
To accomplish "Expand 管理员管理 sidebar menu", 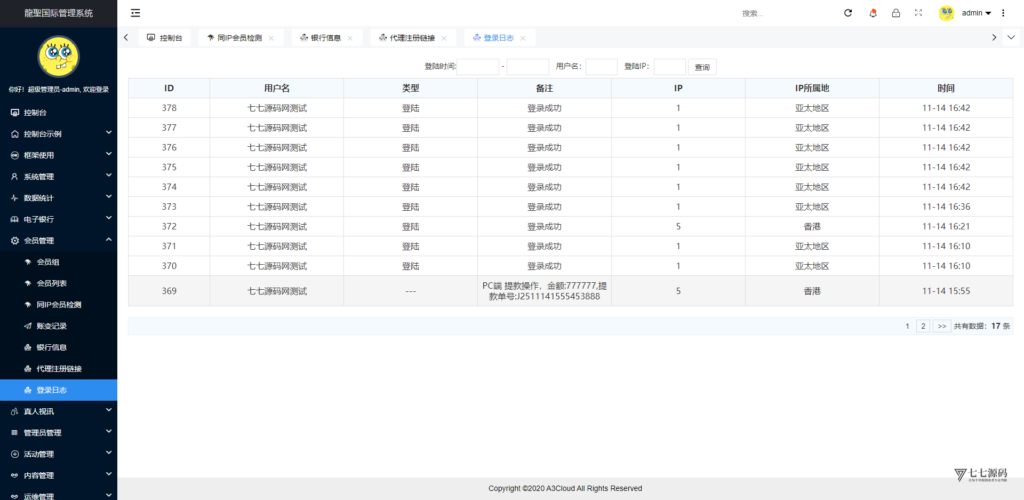I will tap(59, 433).
